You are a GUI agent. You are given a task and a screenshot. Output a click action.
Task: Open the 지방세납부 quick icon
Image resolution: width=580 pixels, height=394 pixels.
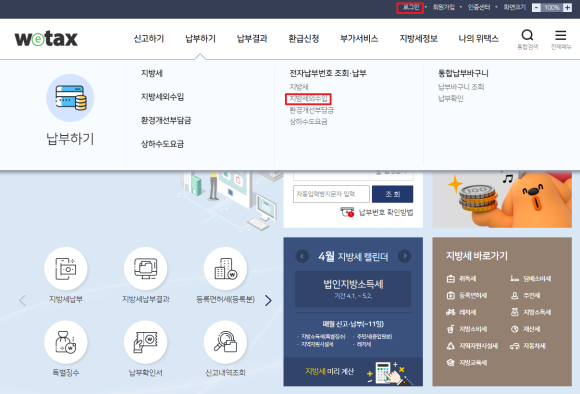(66, 275)
